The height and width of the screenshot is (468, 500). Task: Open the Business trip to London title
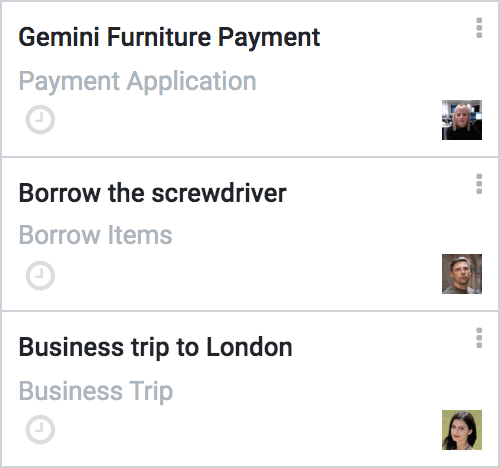(x=155, y=348)
